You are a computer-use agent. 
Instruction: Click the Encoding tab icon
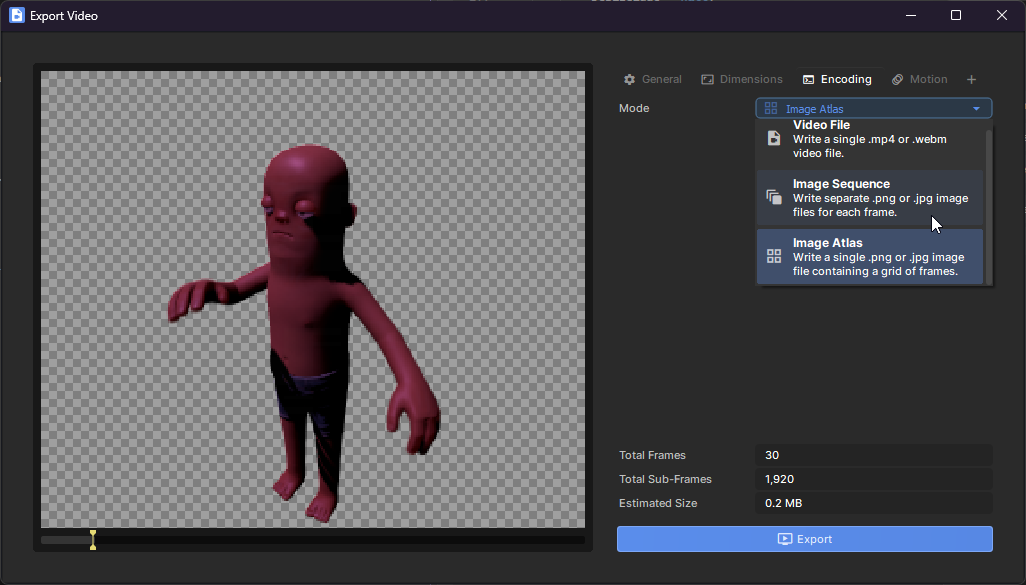[808, 80]
